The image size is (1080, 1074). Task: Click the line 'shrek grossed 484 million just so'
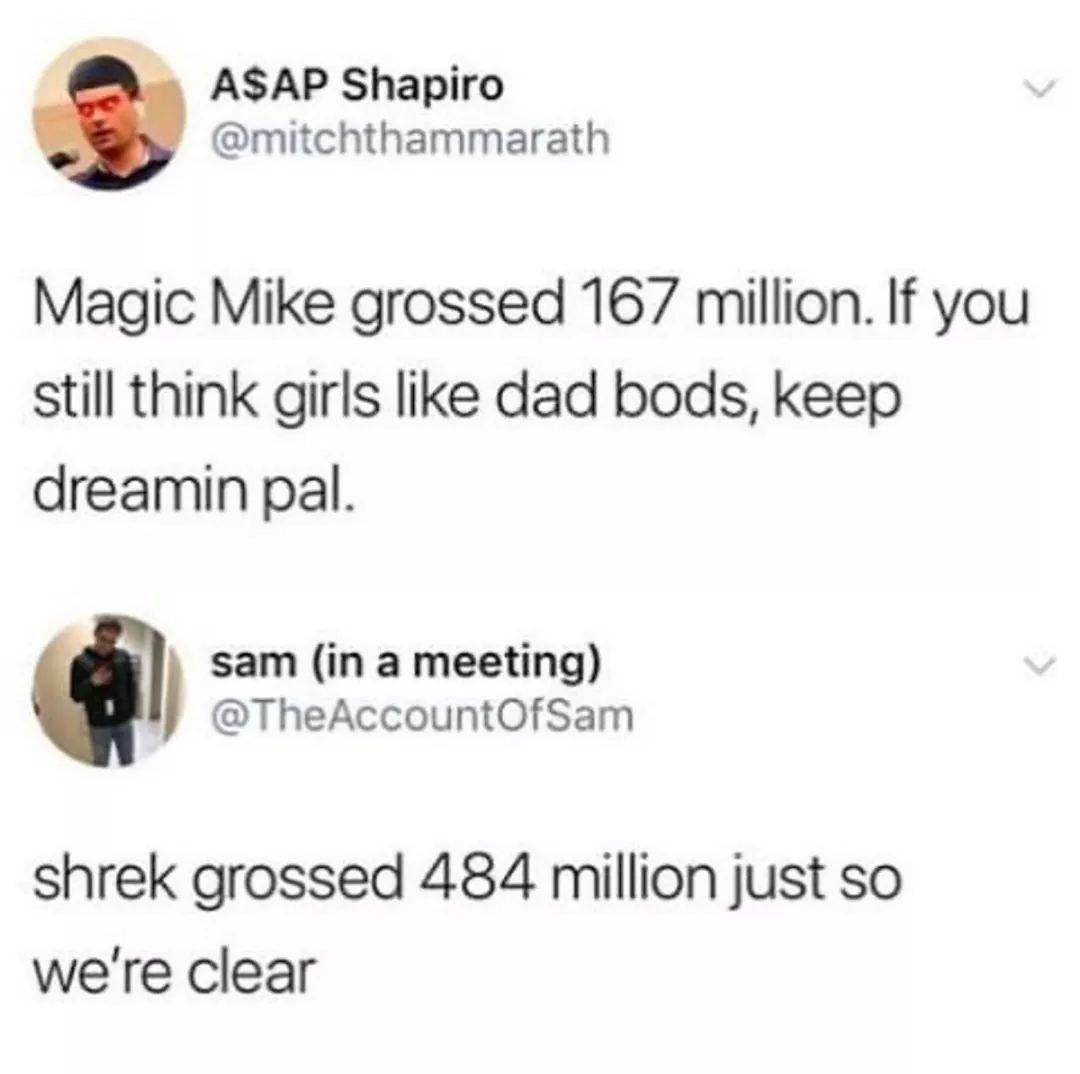(x=468, y=880)
